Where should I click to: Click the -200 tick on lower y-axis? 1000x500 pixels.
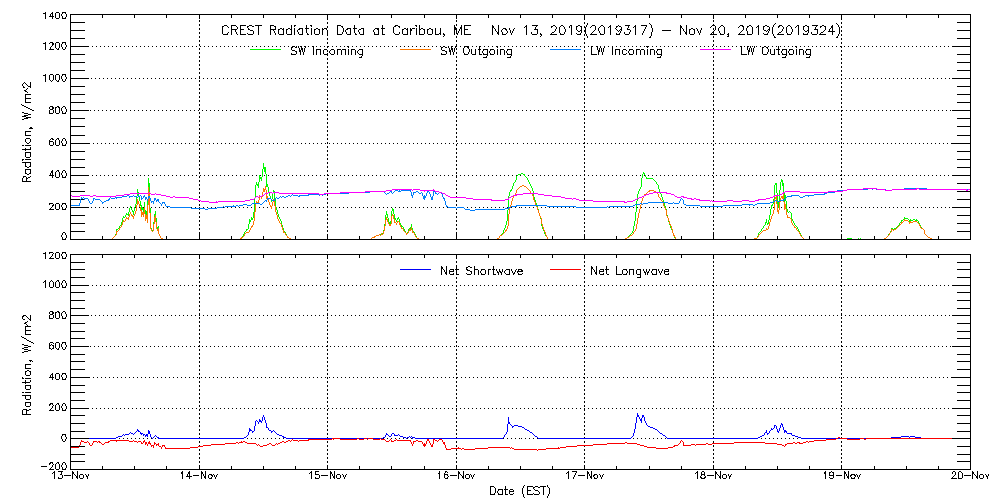tap(52, 467)
